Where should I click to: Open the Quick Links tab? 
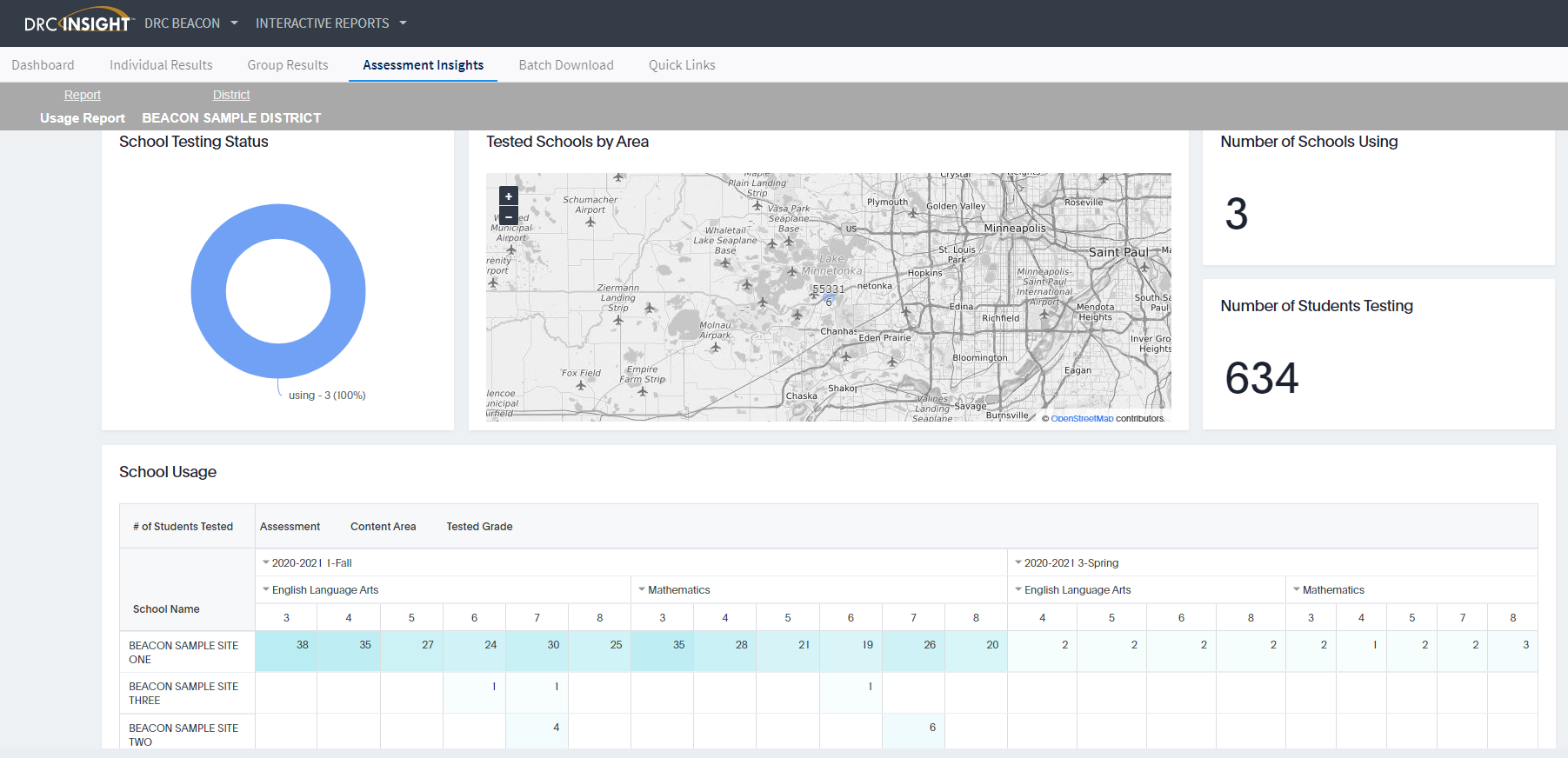tap(682, 65)
